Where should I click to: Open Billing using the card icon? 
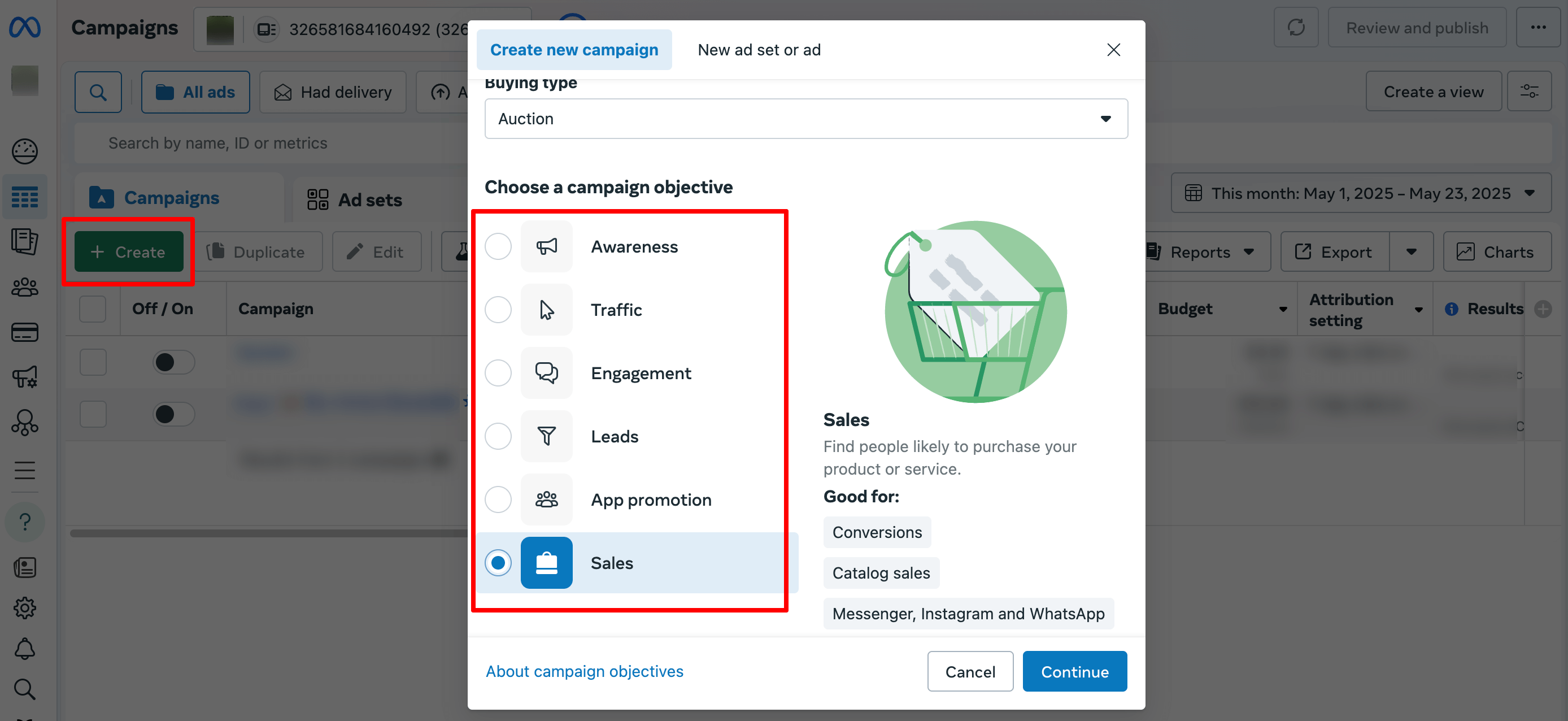[x=24, y=332]
